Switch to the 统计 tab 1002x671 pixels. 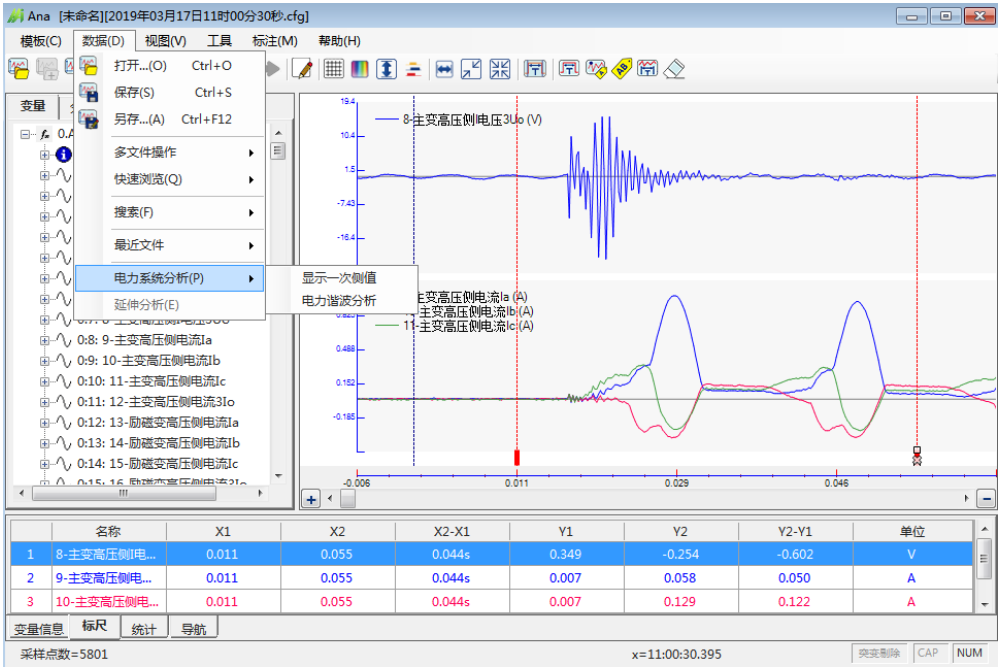pyautogui.click(x=144, y=629)
